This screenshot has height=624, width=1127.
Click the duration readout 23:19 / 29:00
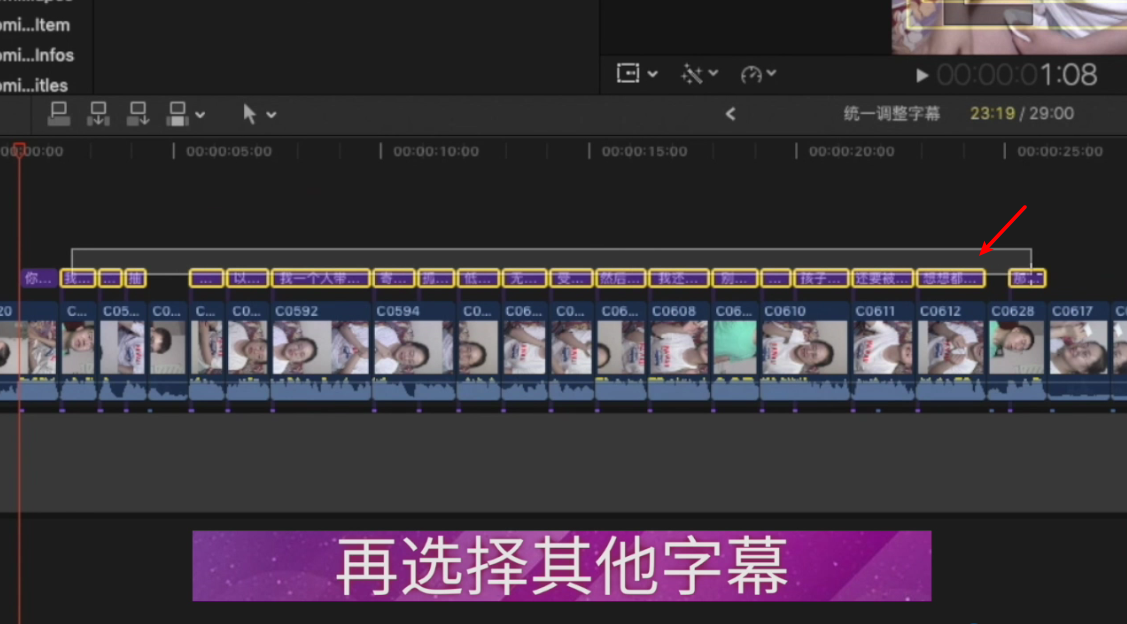pyautogui.click(x=1022, y=114)
